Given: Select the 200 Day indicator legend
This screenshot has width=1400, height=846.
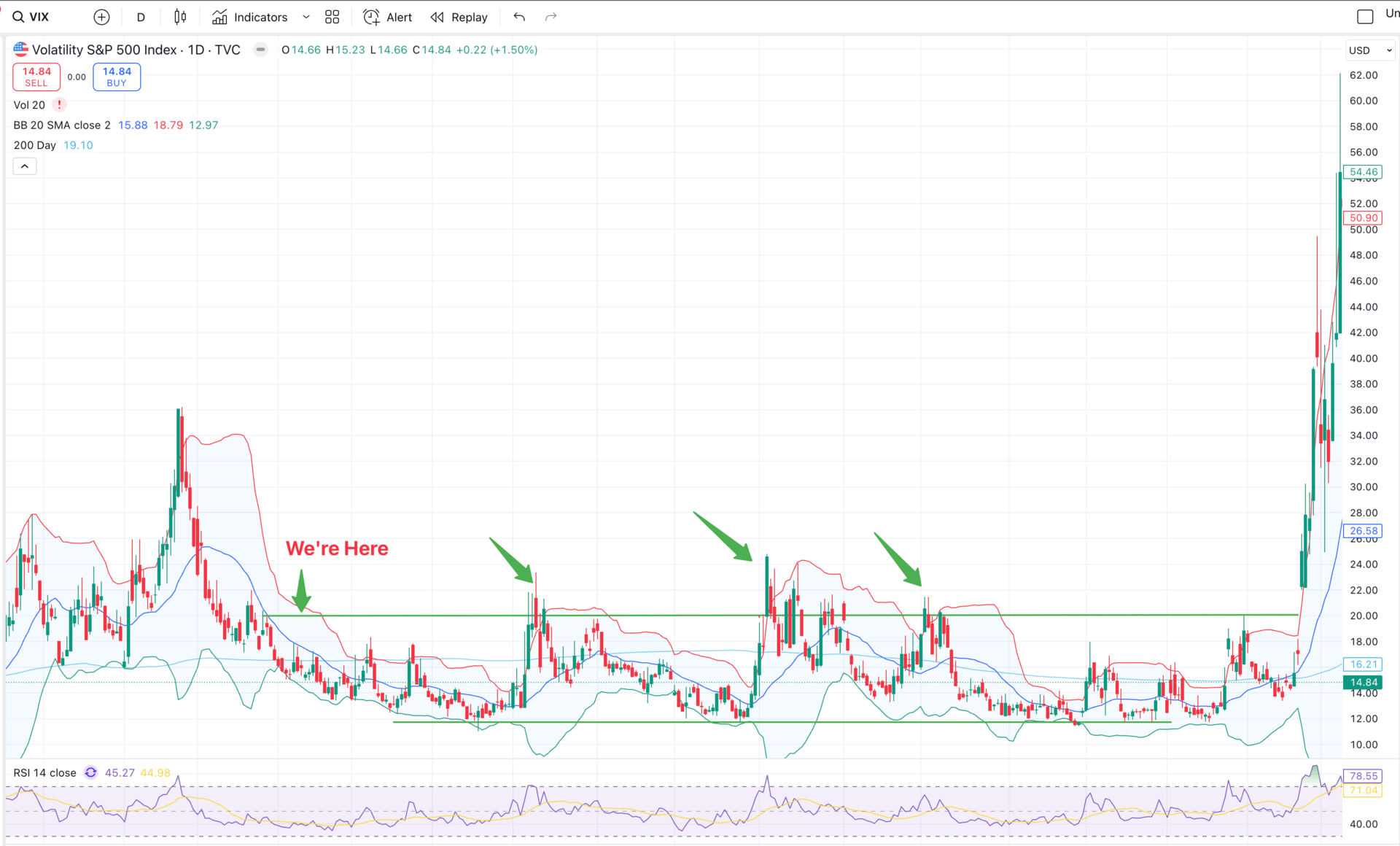Looking at the screenshot, I should [x=35, y=145].
